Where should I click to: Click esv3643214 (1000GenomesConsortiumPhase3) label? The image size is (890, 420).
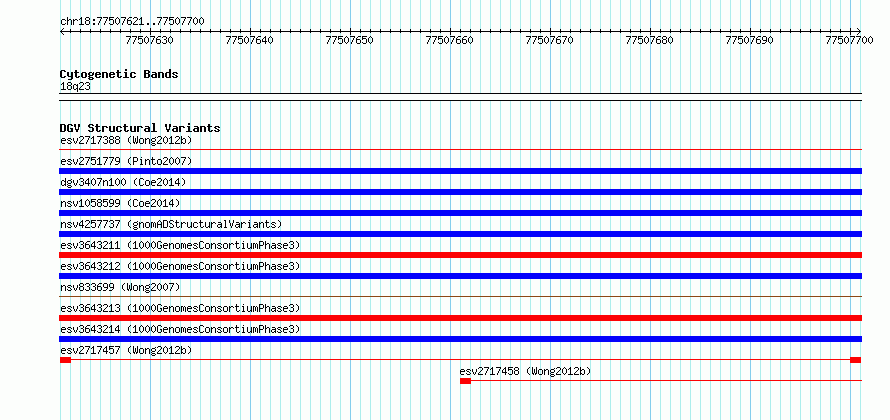click(x=180, y=329)
